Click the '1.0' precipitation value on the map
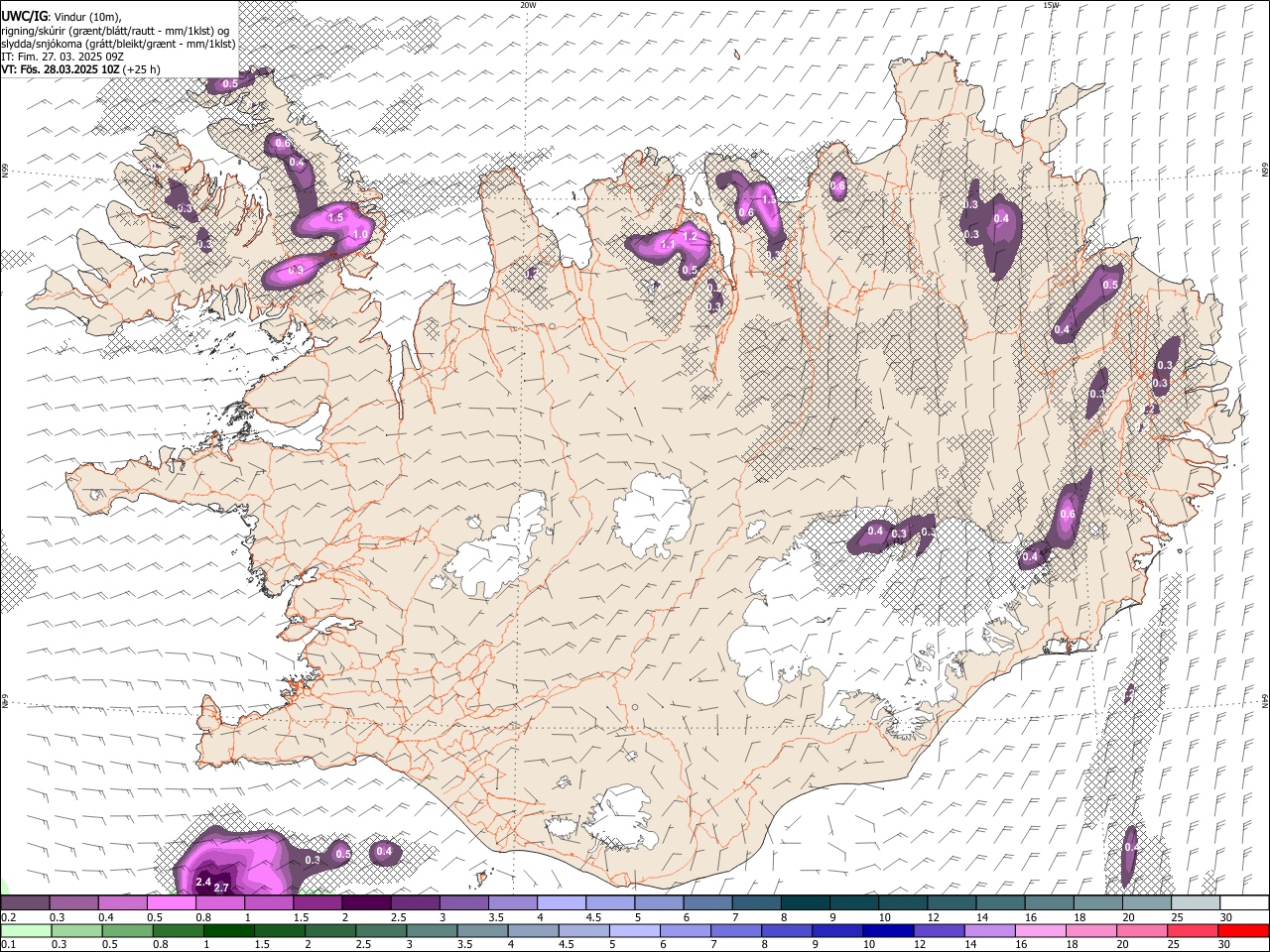 (361, 235)
